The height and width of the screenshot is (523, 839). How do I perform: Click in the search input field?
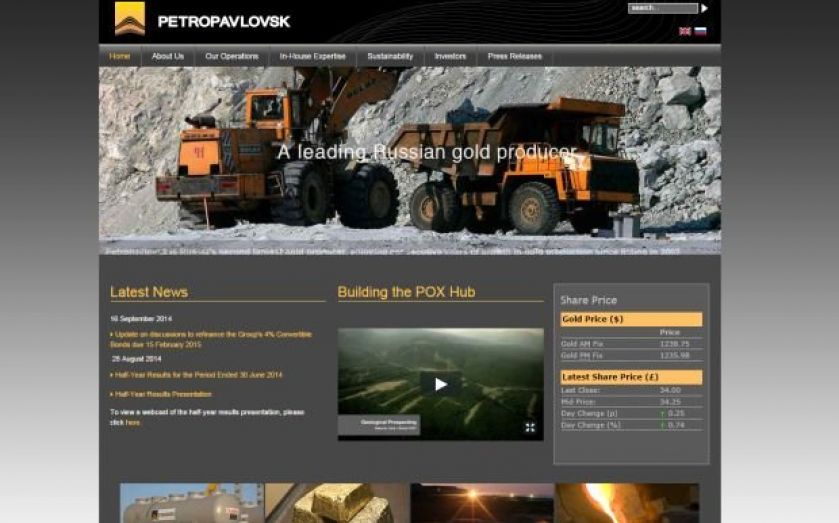pyautogui.click(x=662, y=8)
